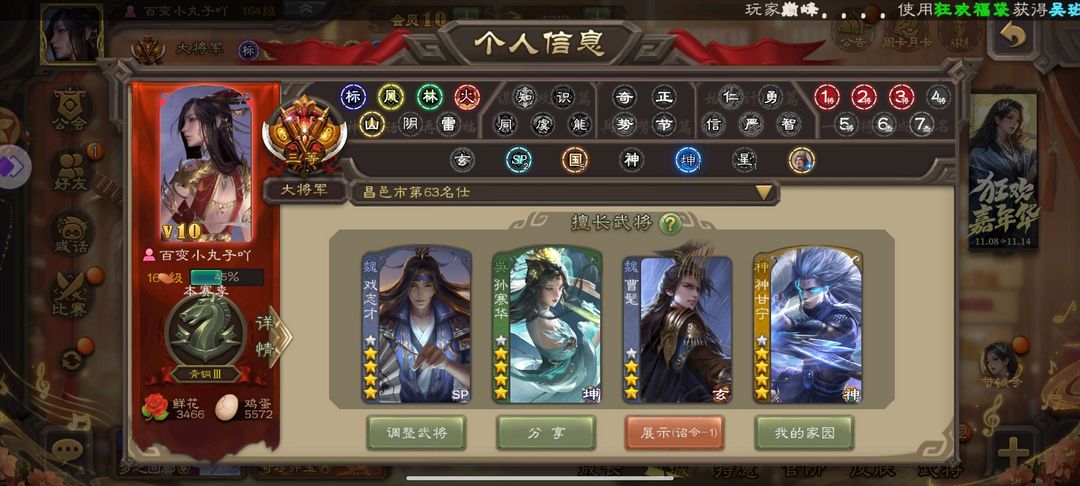The width and height of the screenshot is (1080, 486).
Task: Click the 调整武将 button
Action: tap(416, 433)
